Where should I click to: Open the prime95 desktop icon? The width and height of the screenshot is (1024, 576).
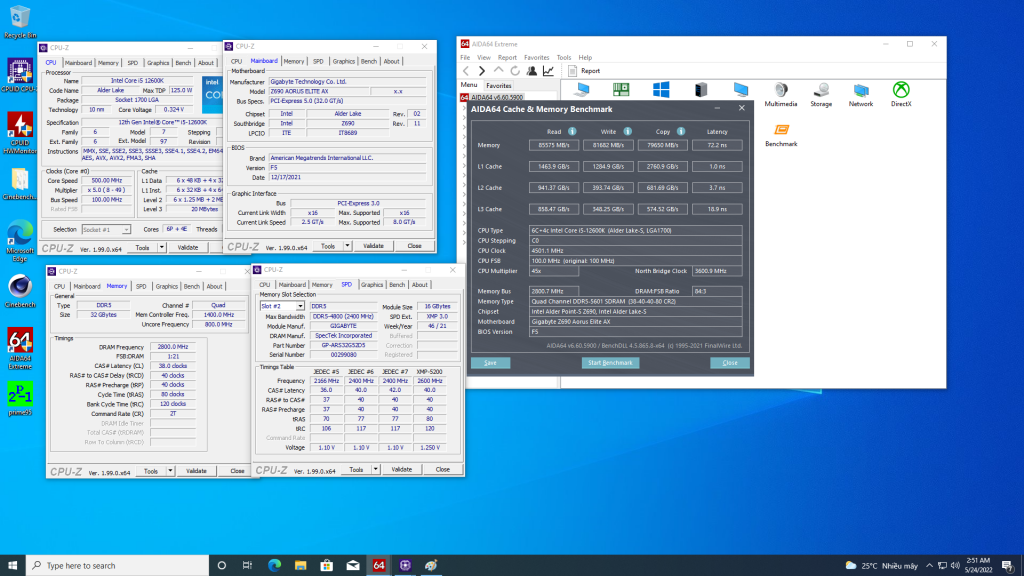[x=20, y=399]
